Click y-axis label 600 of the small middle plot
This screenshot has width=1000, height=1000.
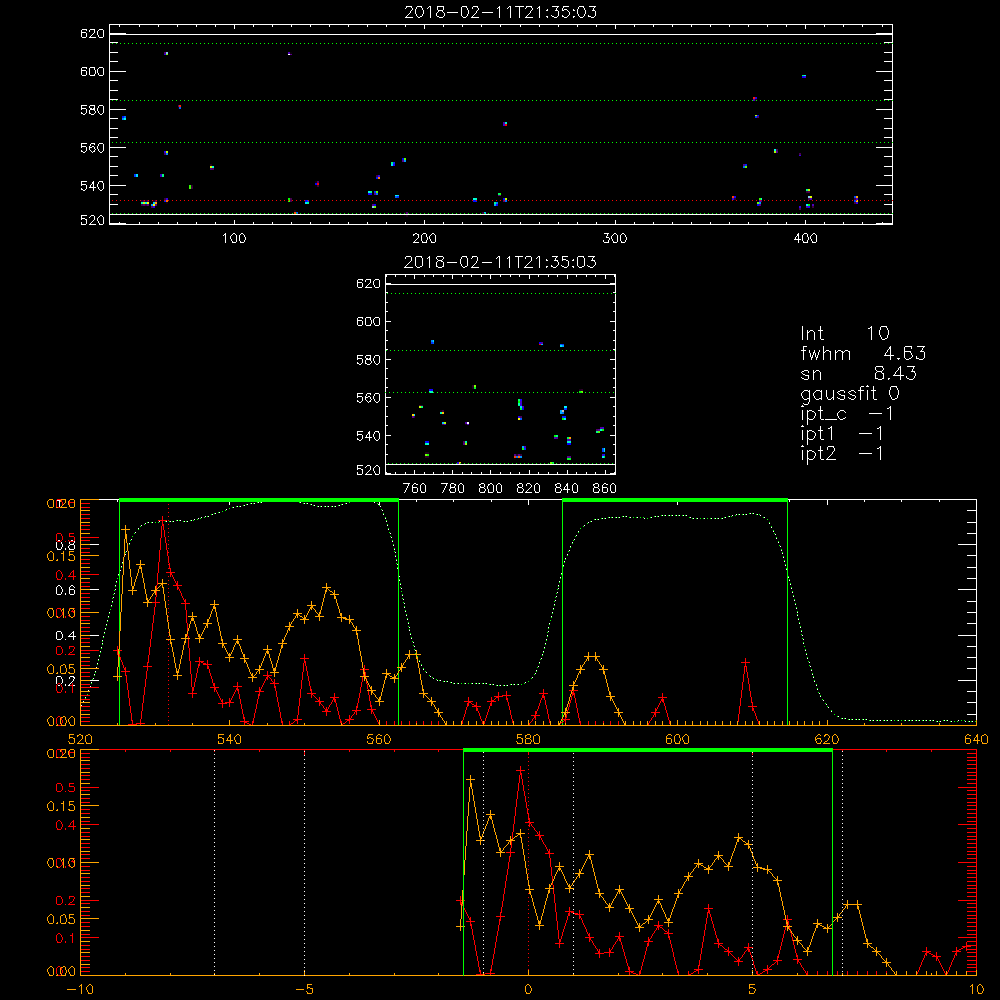point(368,321)
